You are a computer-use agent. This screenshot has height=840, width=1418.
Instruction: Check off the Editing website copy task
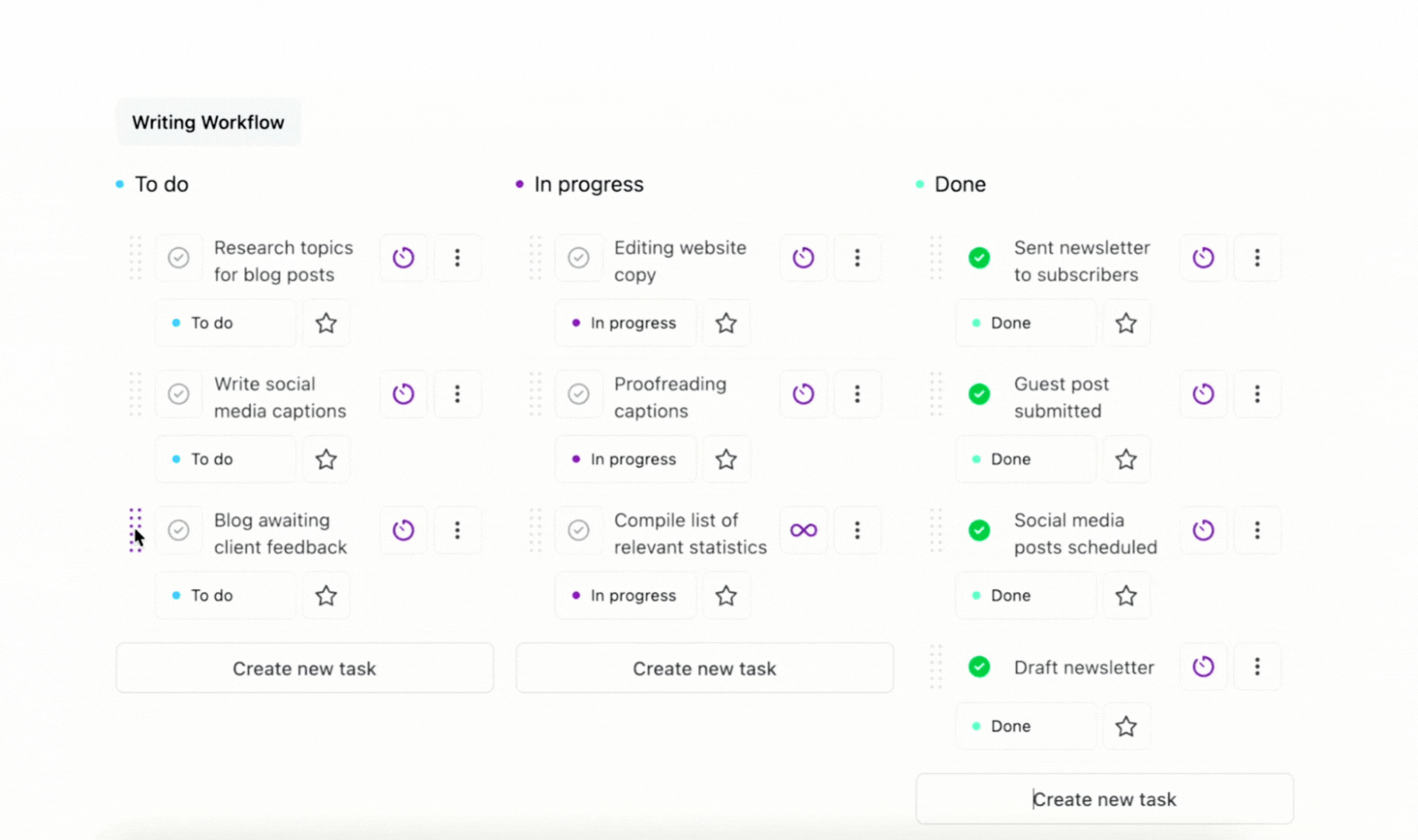coord(578,257)
